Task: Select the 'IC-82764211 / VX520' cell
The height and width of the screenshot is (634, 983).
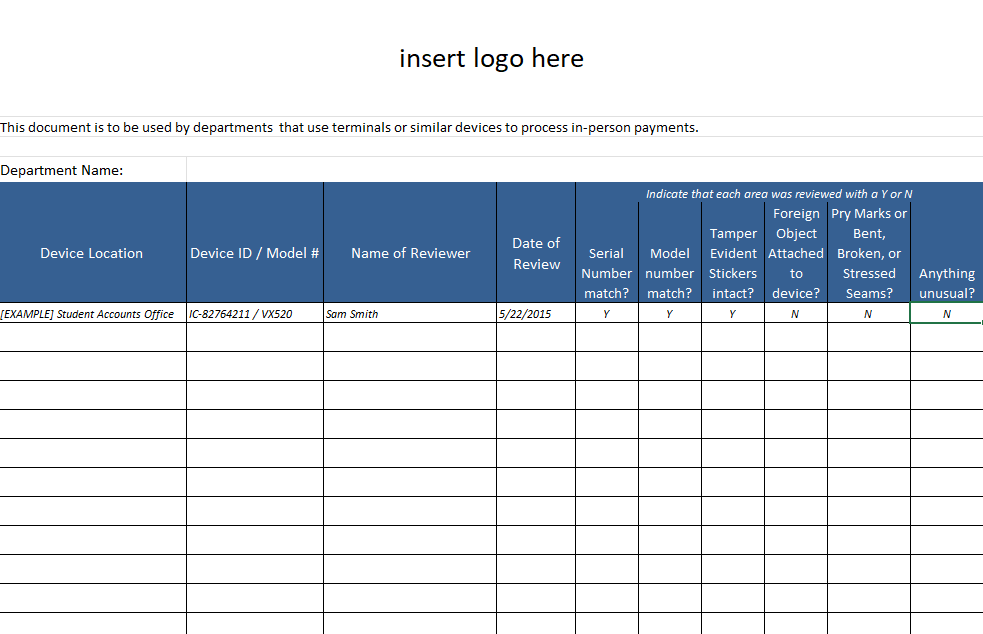Action: pos(255,314)
